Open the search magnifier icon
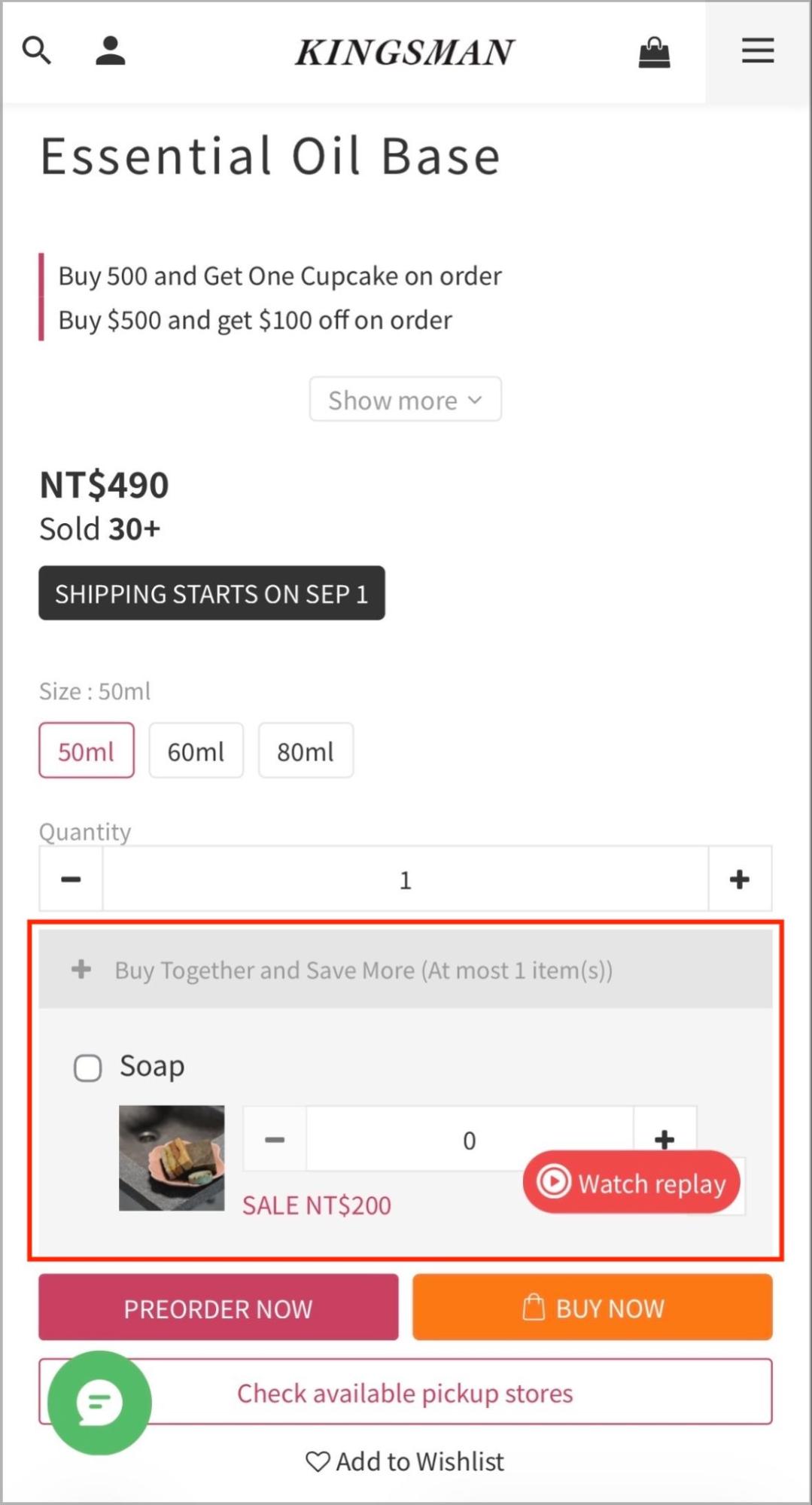 (36, 50)
